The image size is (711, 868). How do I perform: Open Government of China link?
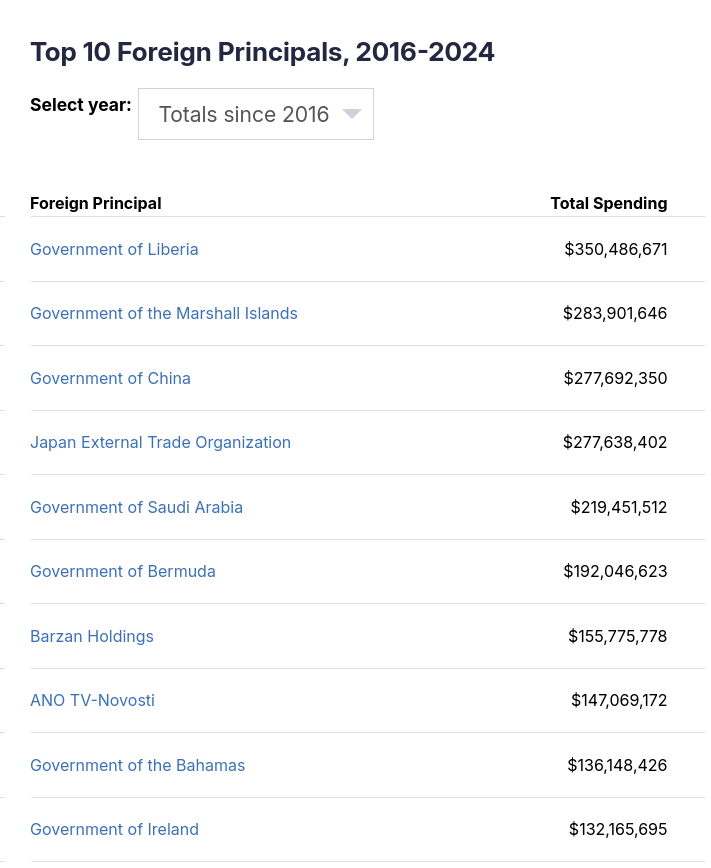110,378
